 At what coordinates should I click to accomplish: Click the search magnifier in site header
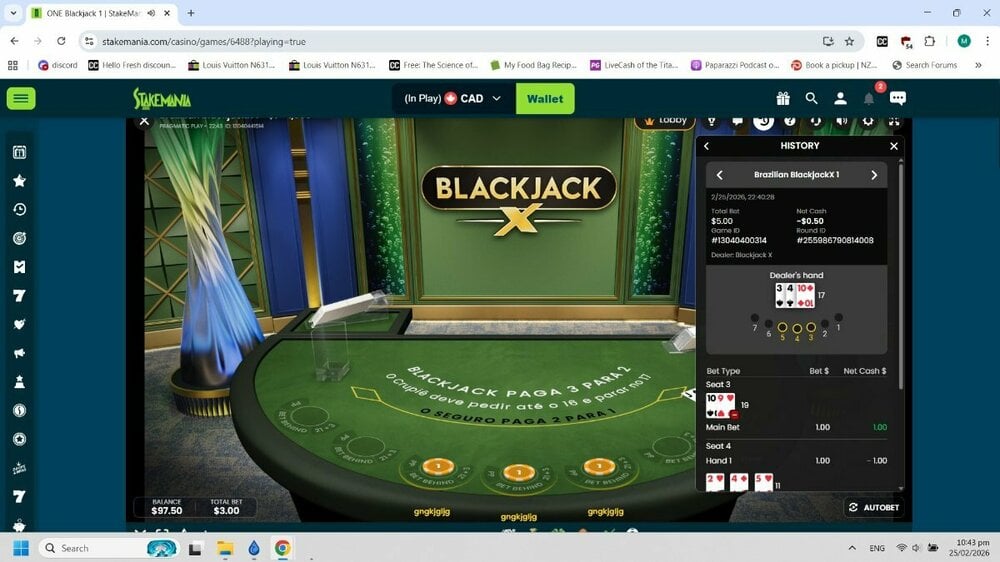[x=812, y=98]
